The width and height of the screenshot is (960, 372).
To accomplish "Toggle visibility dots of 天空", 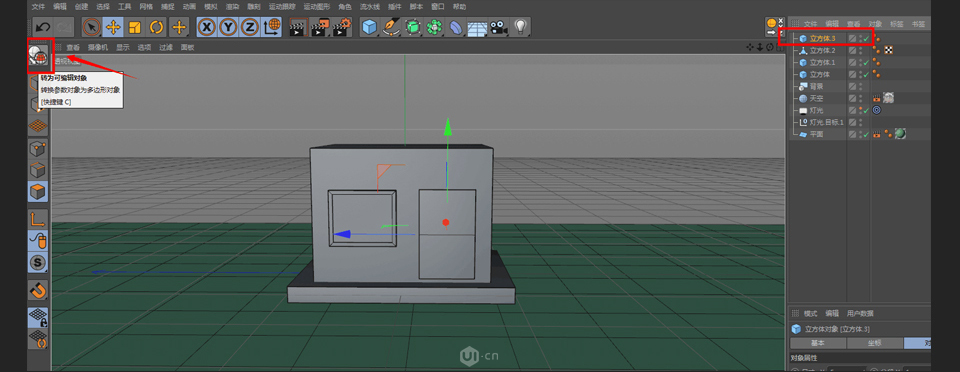I will tap(861, 98).
